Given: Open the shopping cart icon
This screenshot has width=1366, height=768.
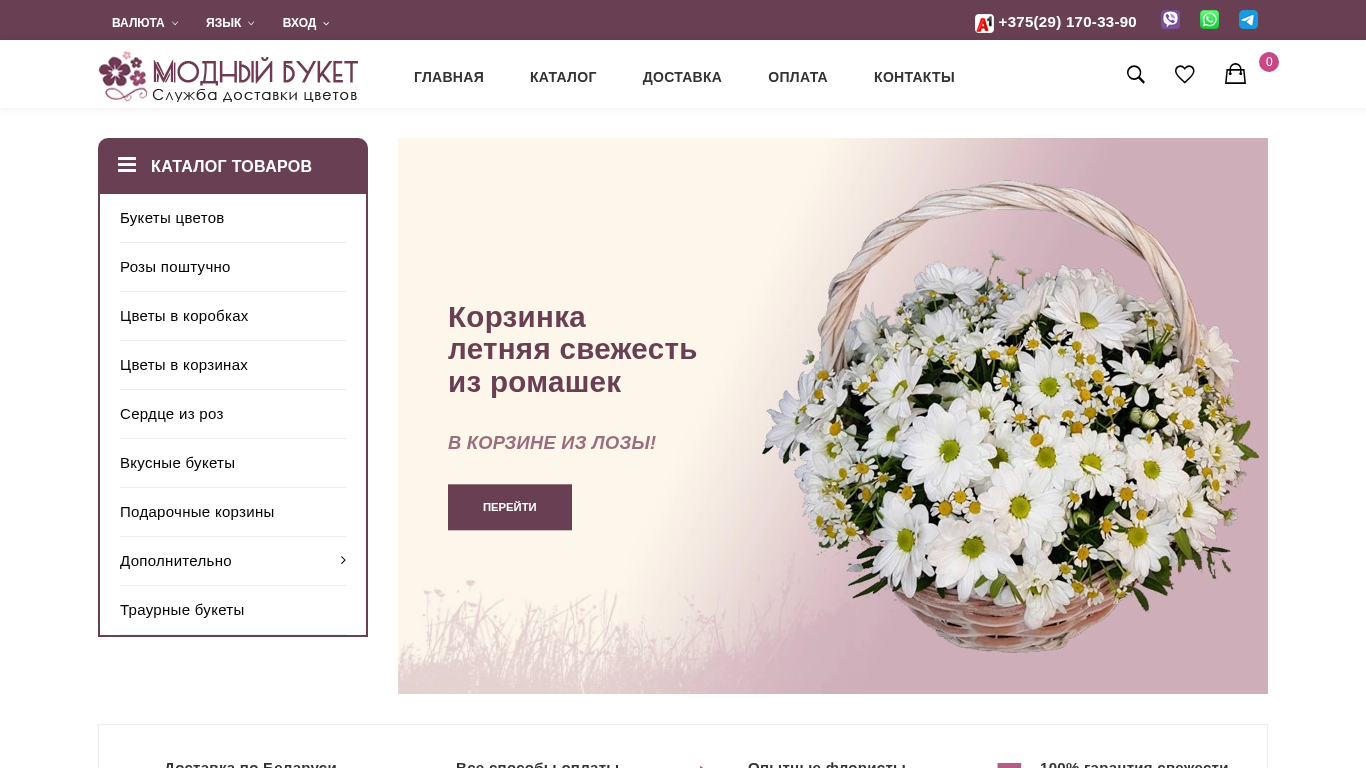Looking at the screenshot, I should click(x=1236, y=74).
